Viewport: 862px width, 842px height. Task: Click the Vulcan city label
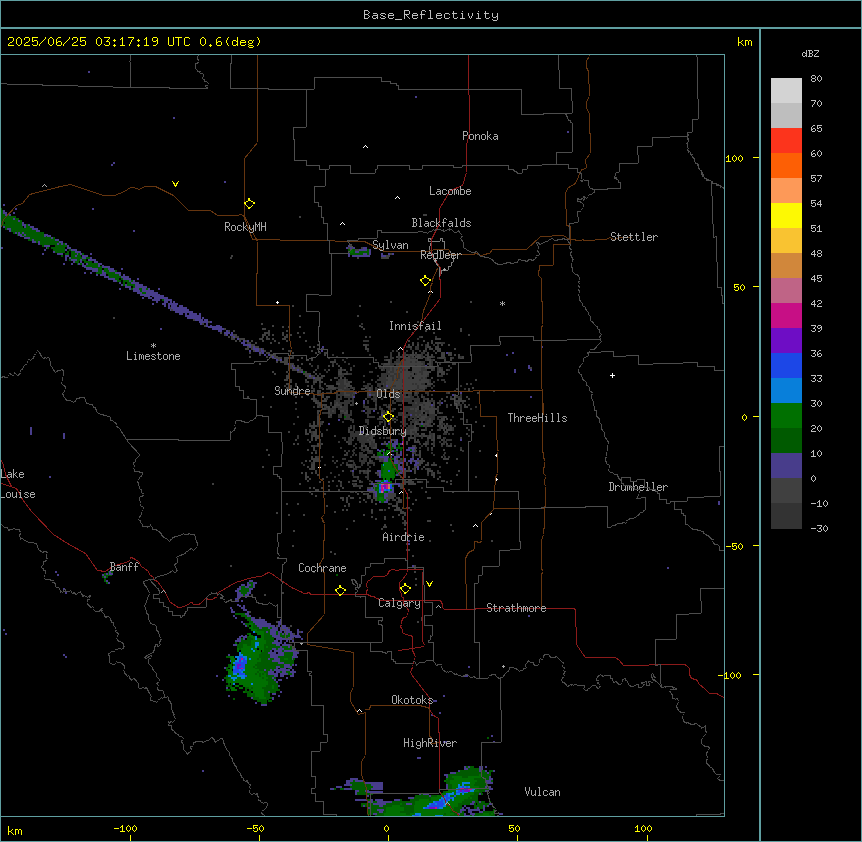(x=543, y=792)
